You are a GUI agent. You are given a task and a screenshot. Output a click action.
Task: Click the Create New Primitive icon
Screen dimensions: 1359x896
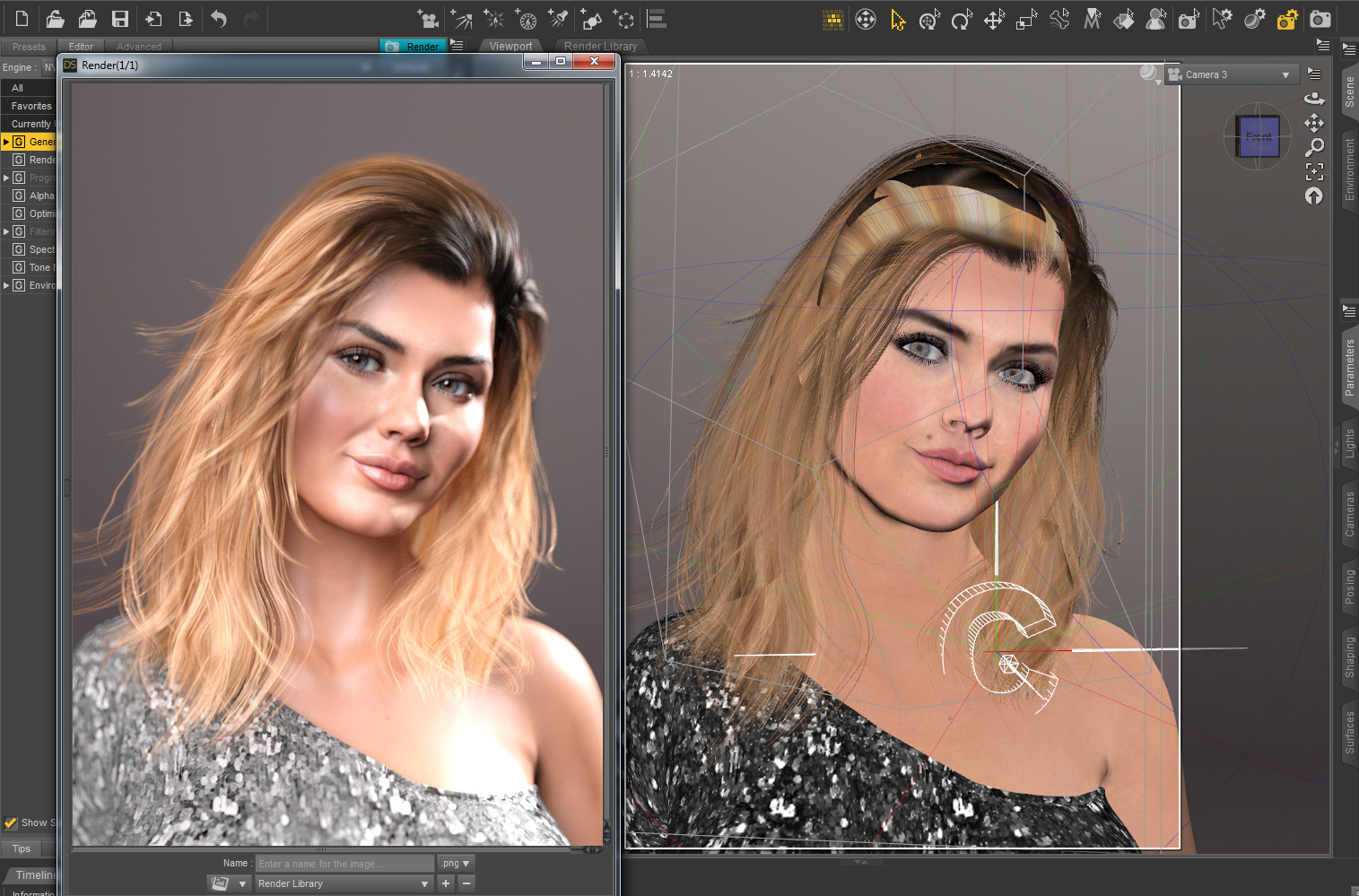click(591, 19)
